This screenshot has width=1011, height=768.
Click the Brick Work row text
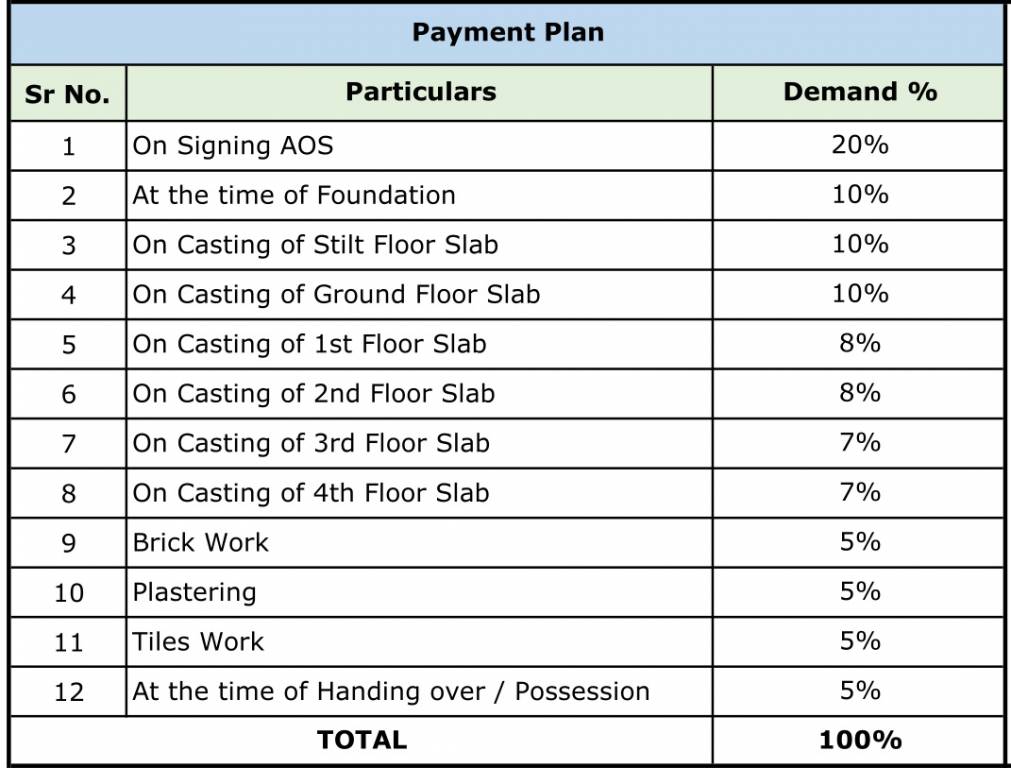point(201,543)
